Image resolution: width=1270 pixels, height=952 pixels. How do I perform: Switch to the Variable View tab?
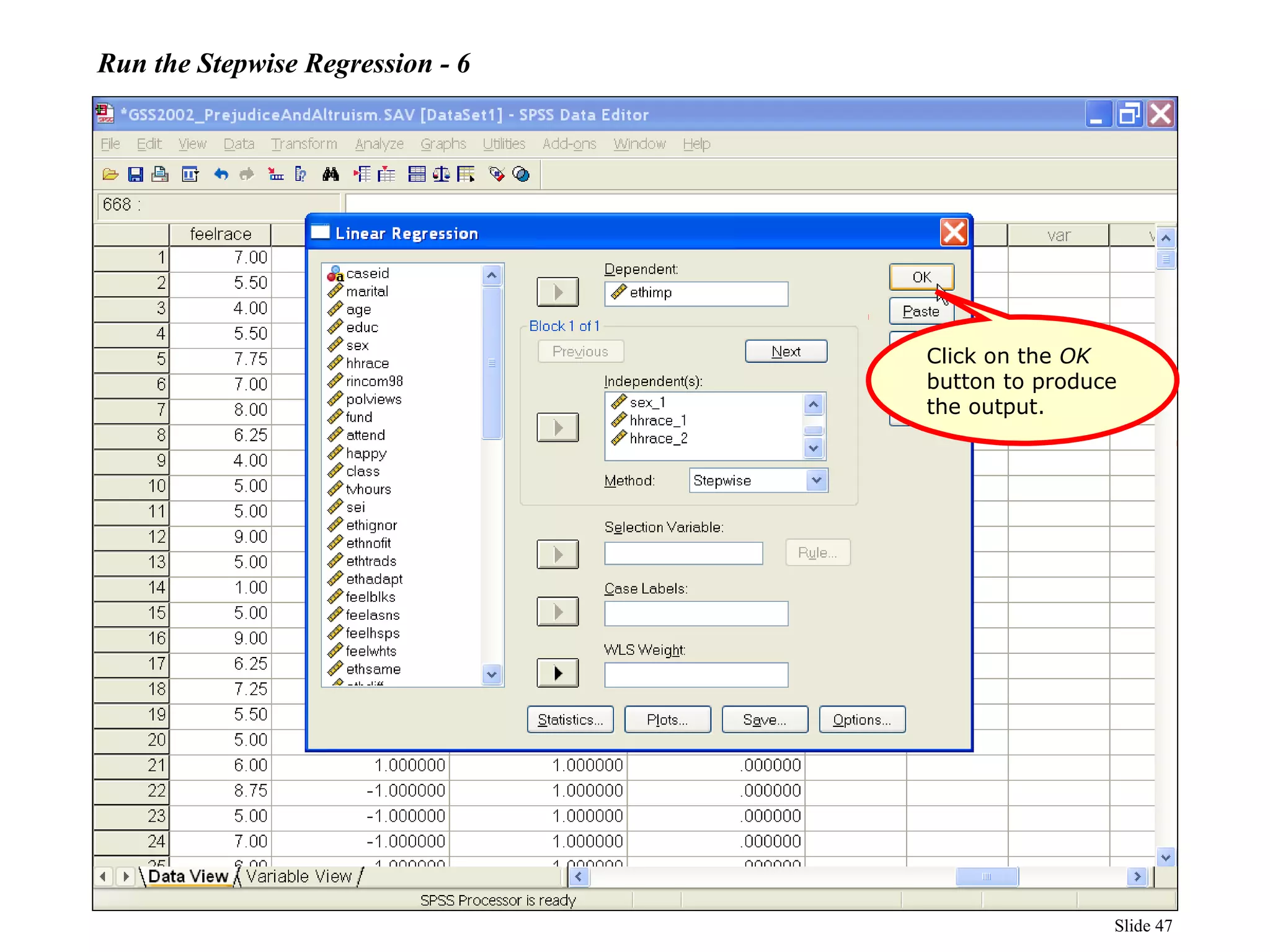point(299,876)
